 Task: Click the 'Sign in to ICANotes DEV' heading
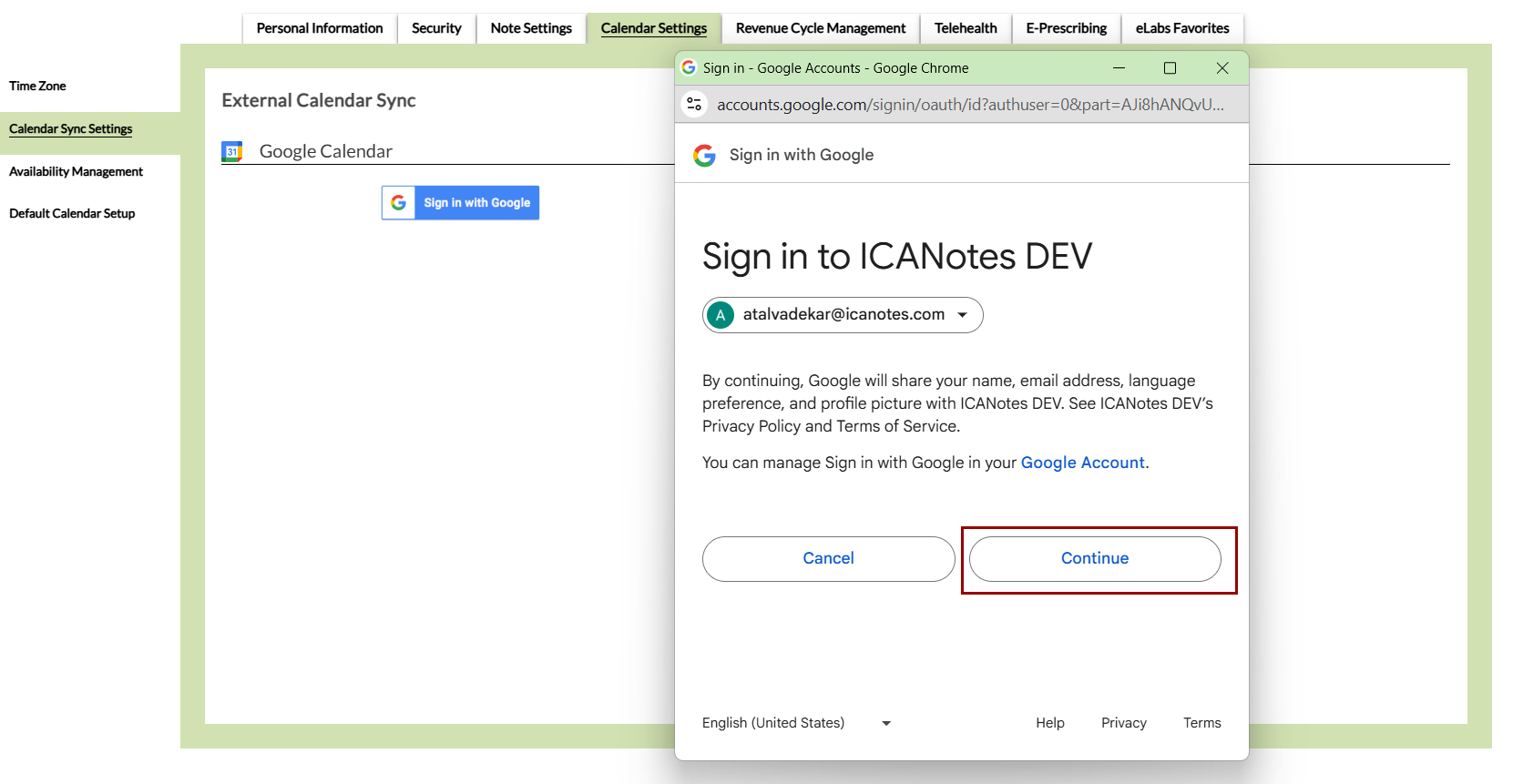click(897, 257)
